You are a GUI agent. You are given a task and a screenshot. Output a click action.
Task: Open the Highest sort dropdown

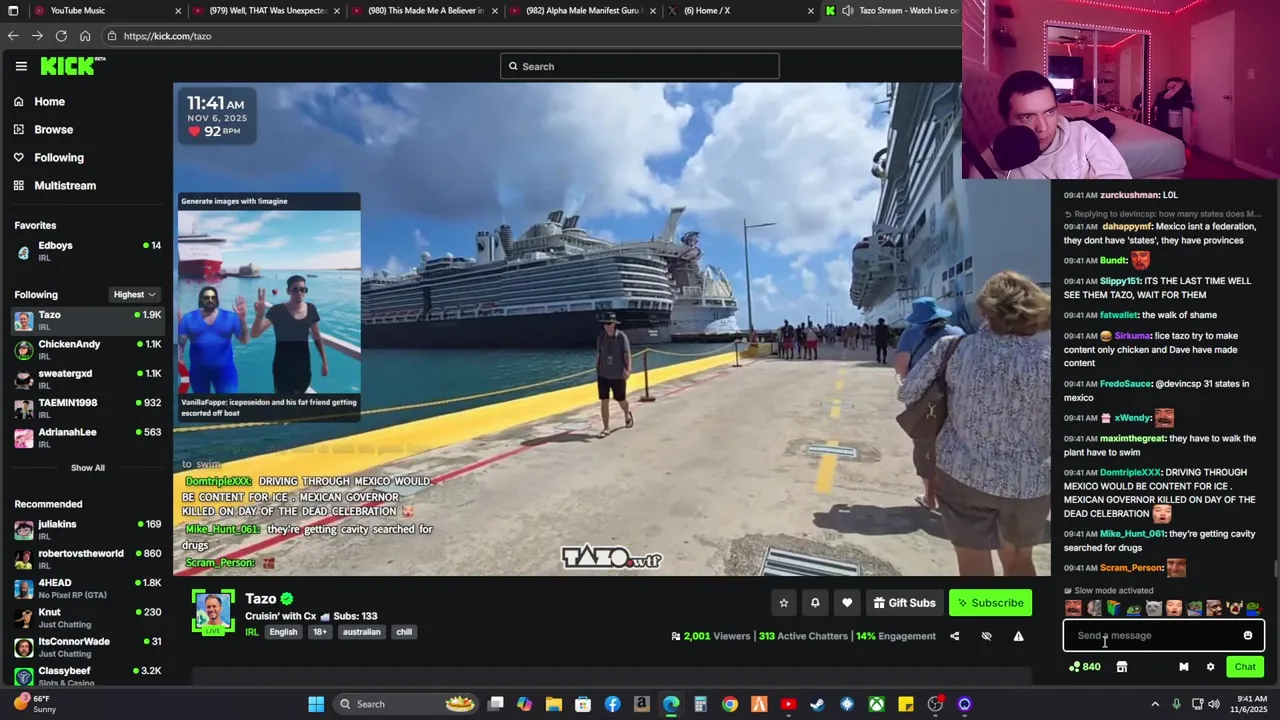click(x=134, y=295)
